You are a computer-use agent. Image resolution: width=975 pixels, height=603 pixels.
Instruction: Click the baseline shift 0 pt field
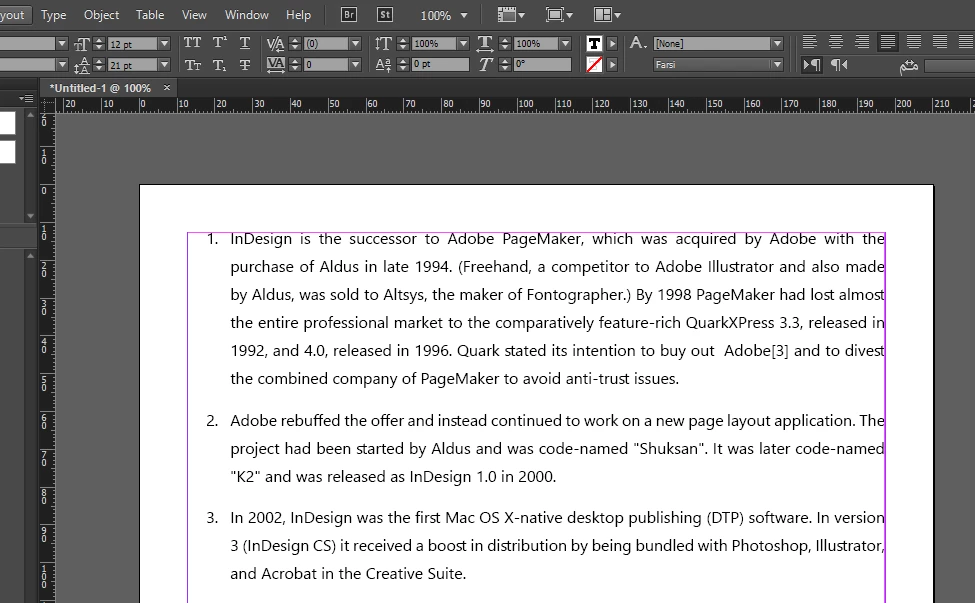440,65
